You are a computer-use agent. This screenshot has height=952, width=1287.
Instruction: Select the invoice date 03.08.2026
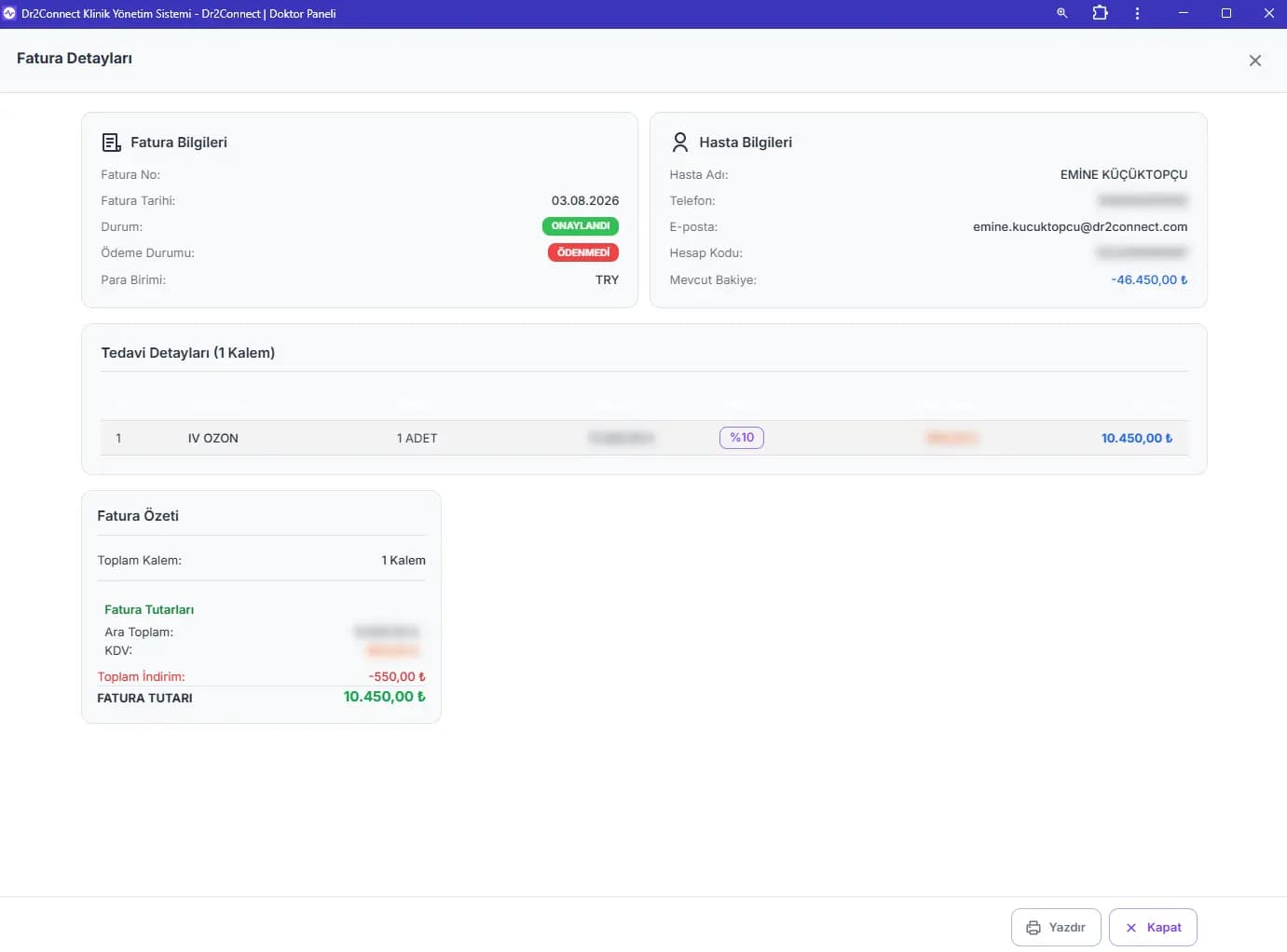[x=585, y=200]
